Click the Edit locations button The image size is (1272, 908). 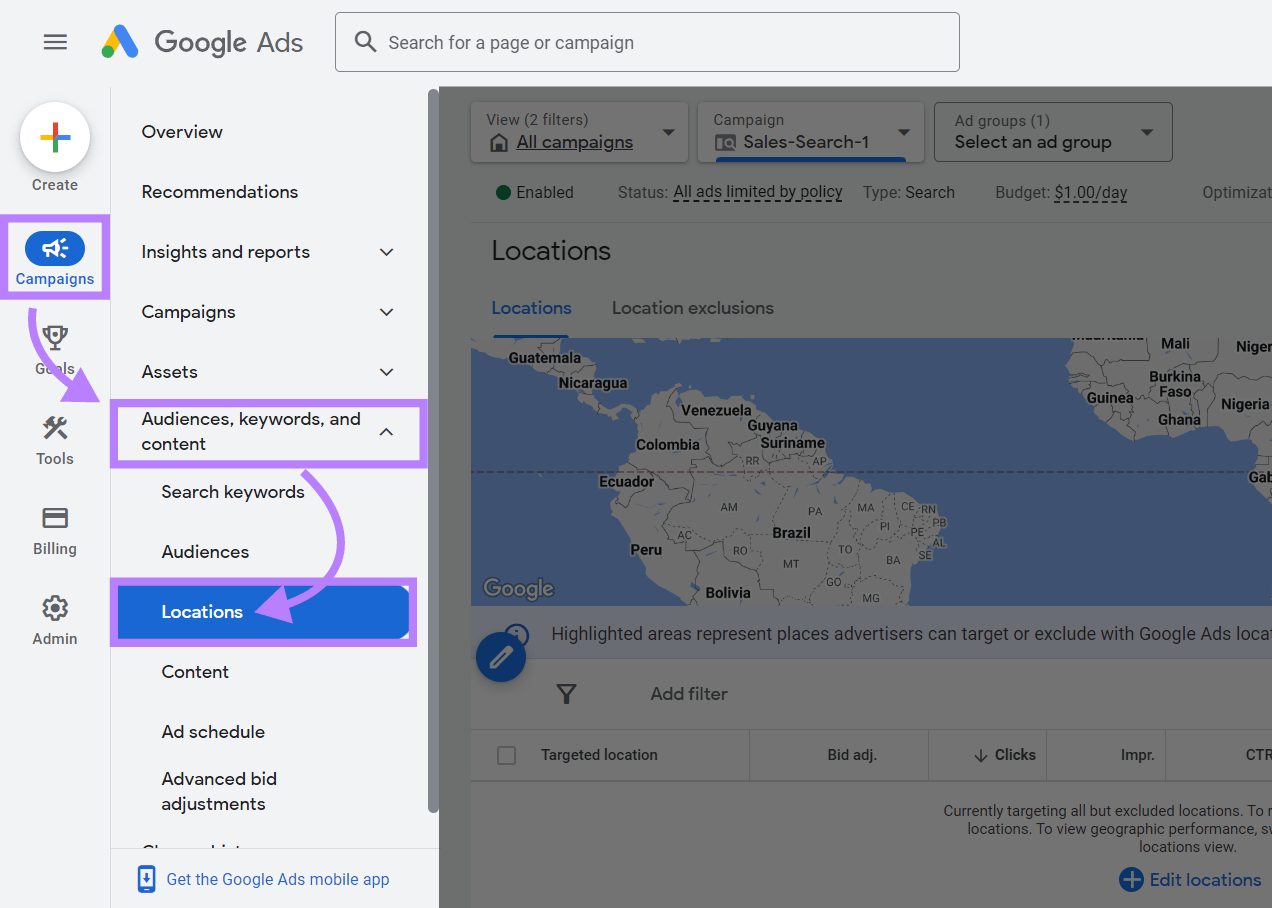[x=1190, y=880]
